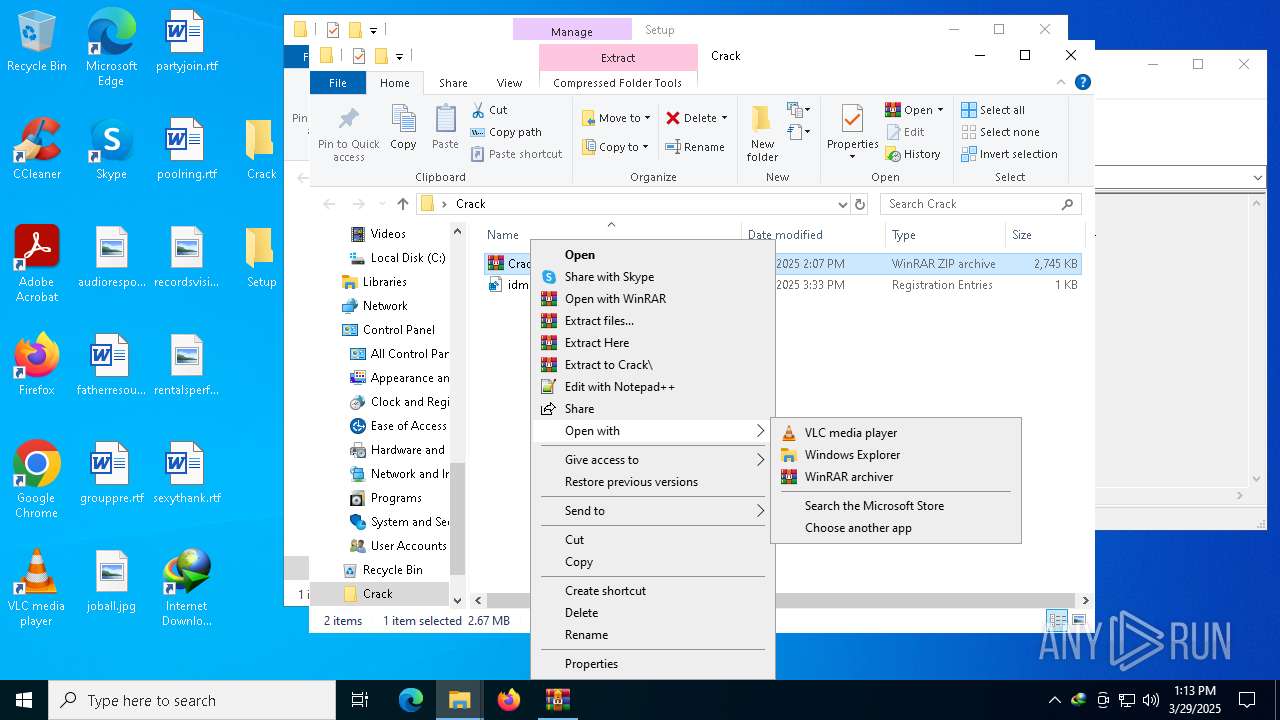Screen dimensions: 1280x720
Task: Open the ribbon Delete dropdown
Action: click(x=697, y=118)
